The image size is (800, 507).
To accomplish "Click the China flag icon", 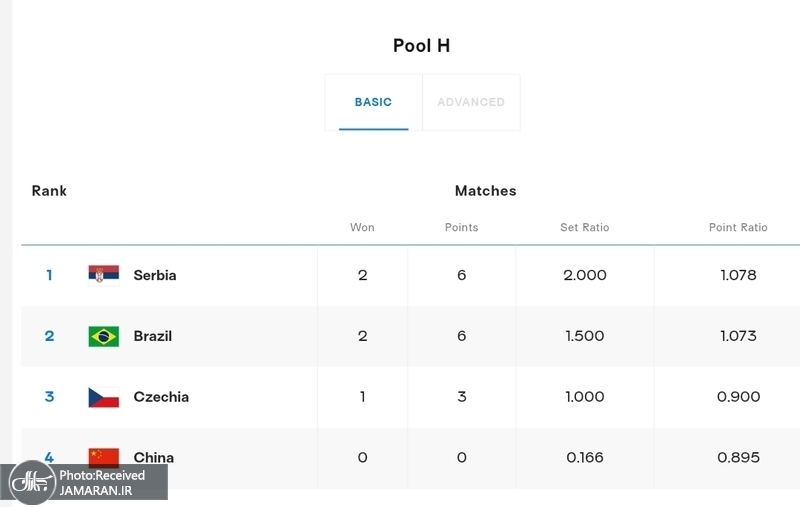I will [103, 457].
